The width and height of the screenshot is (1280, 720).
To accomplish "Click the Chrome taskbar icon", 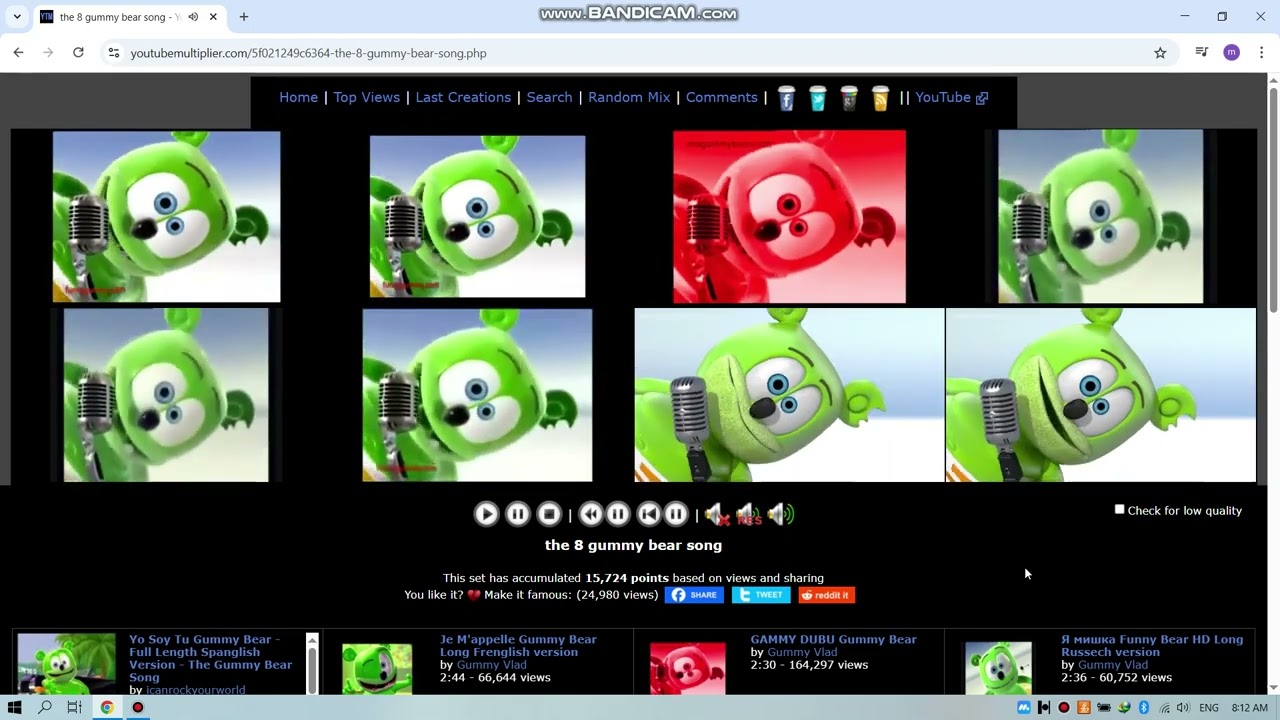I will [106, 708].
